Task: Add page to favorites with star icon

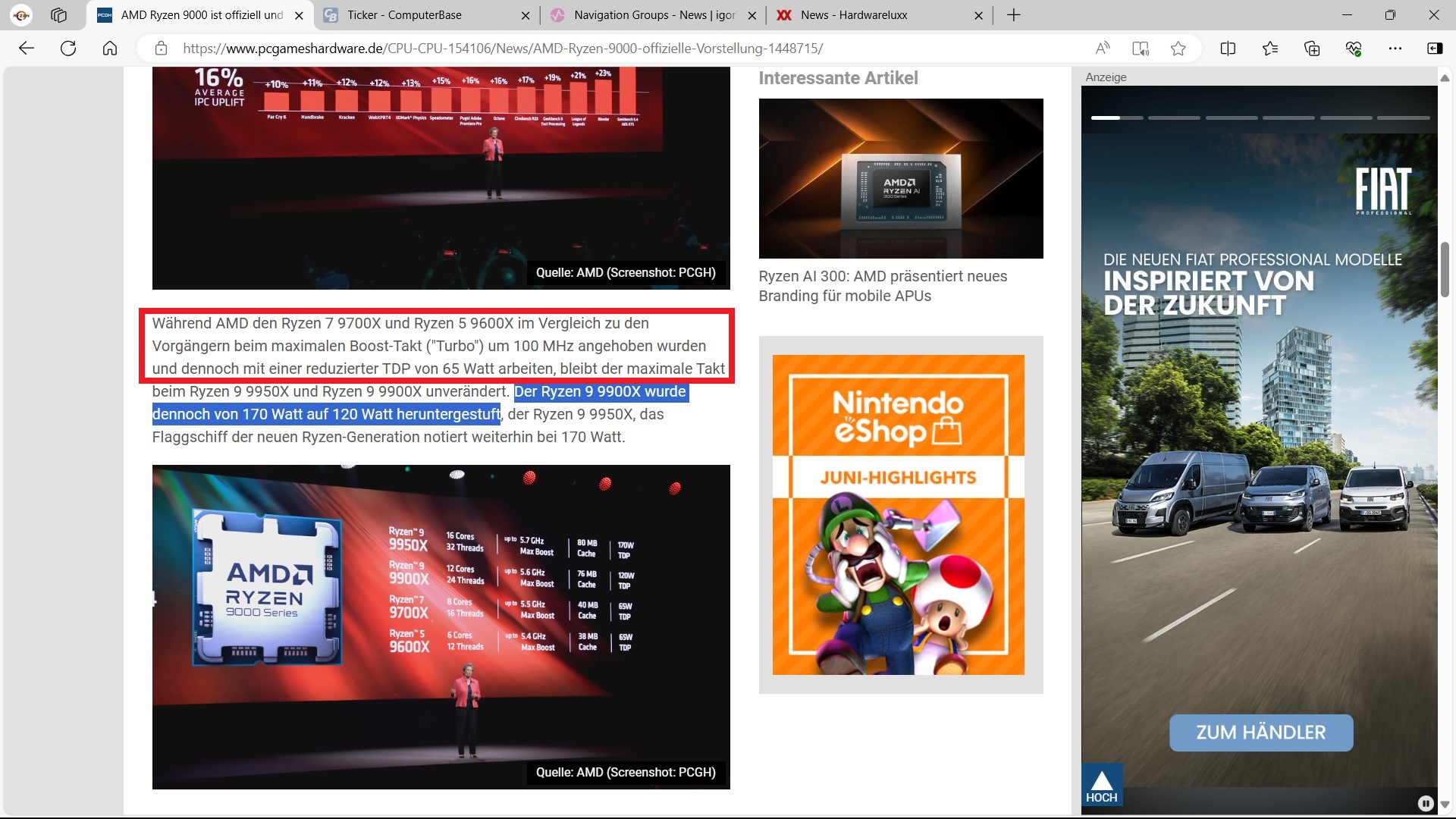Action: [x=1178, y=49]
